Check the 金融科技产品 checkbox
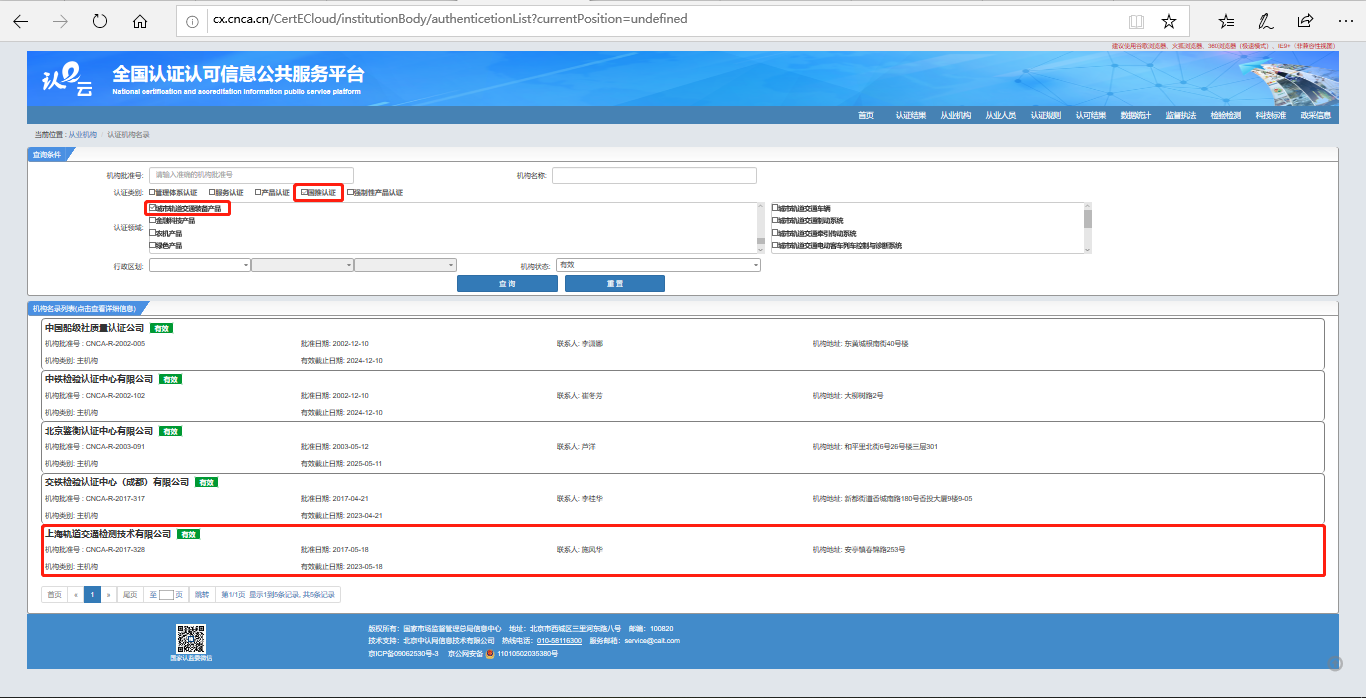 click(152, 220)
